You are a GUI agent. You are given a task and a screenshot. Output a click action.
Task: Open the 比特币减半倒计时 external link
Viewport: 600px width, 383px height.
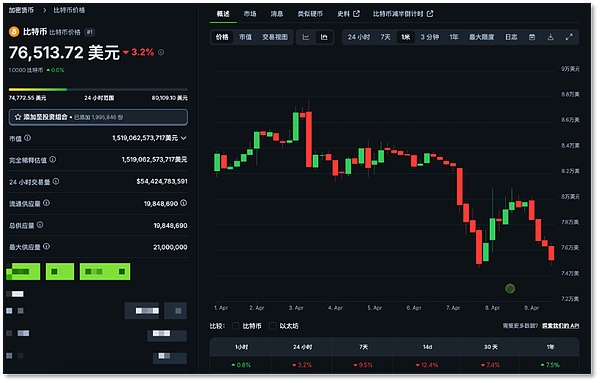(x=403, y=14)
